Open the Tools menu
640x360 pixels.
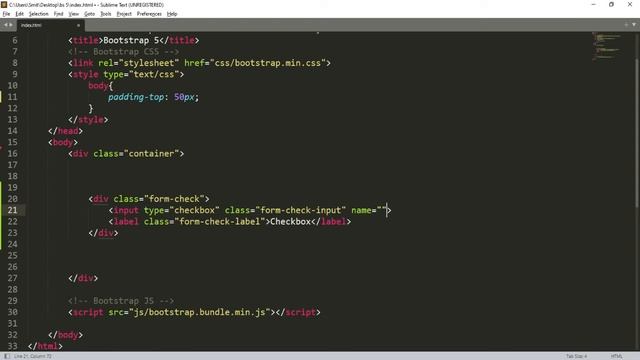(x=106, y=14)
